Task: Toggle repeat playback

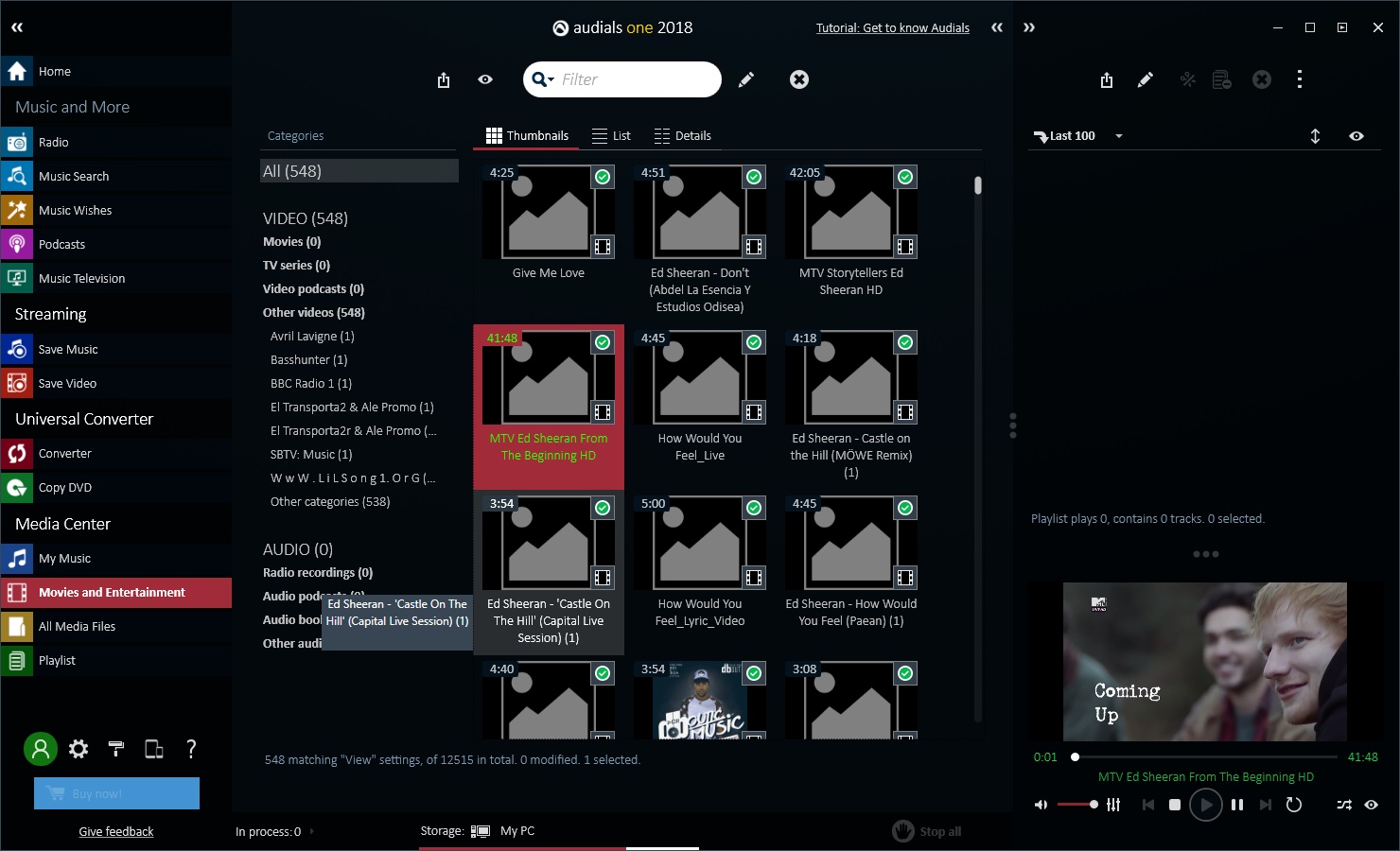Action: tap(1294, 805)
